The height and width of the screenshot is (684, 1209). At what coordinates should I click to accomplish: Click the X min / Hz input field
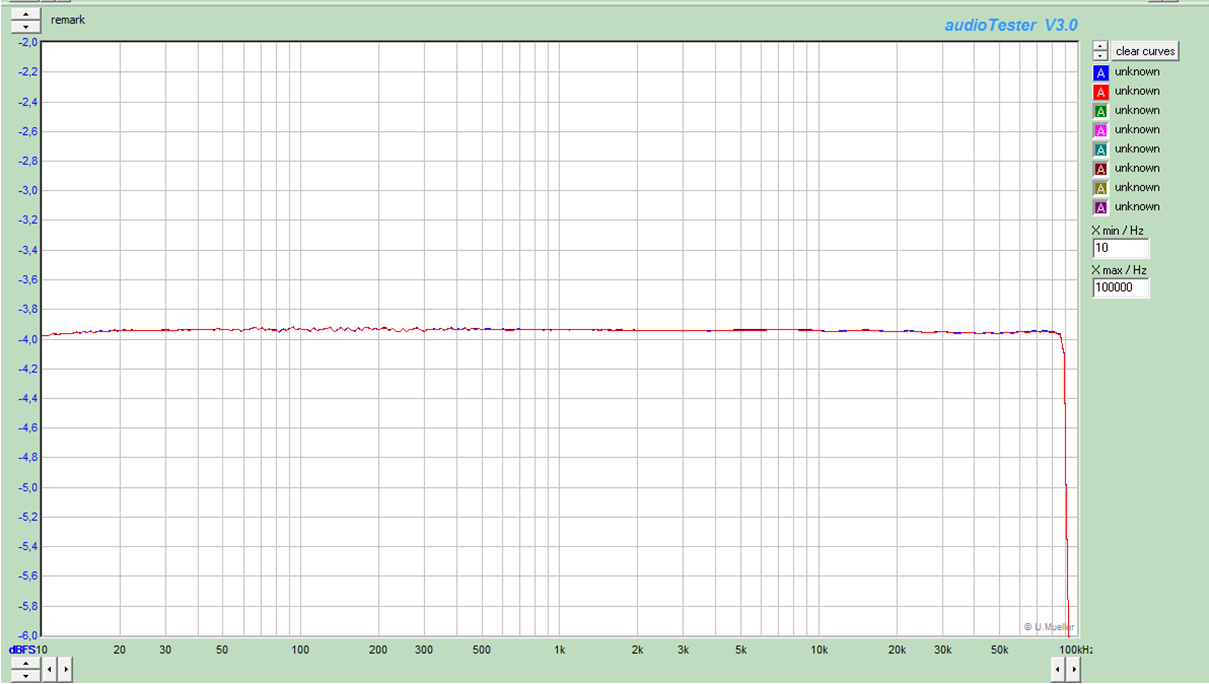pyautogui.click(x=1121, y=248)
